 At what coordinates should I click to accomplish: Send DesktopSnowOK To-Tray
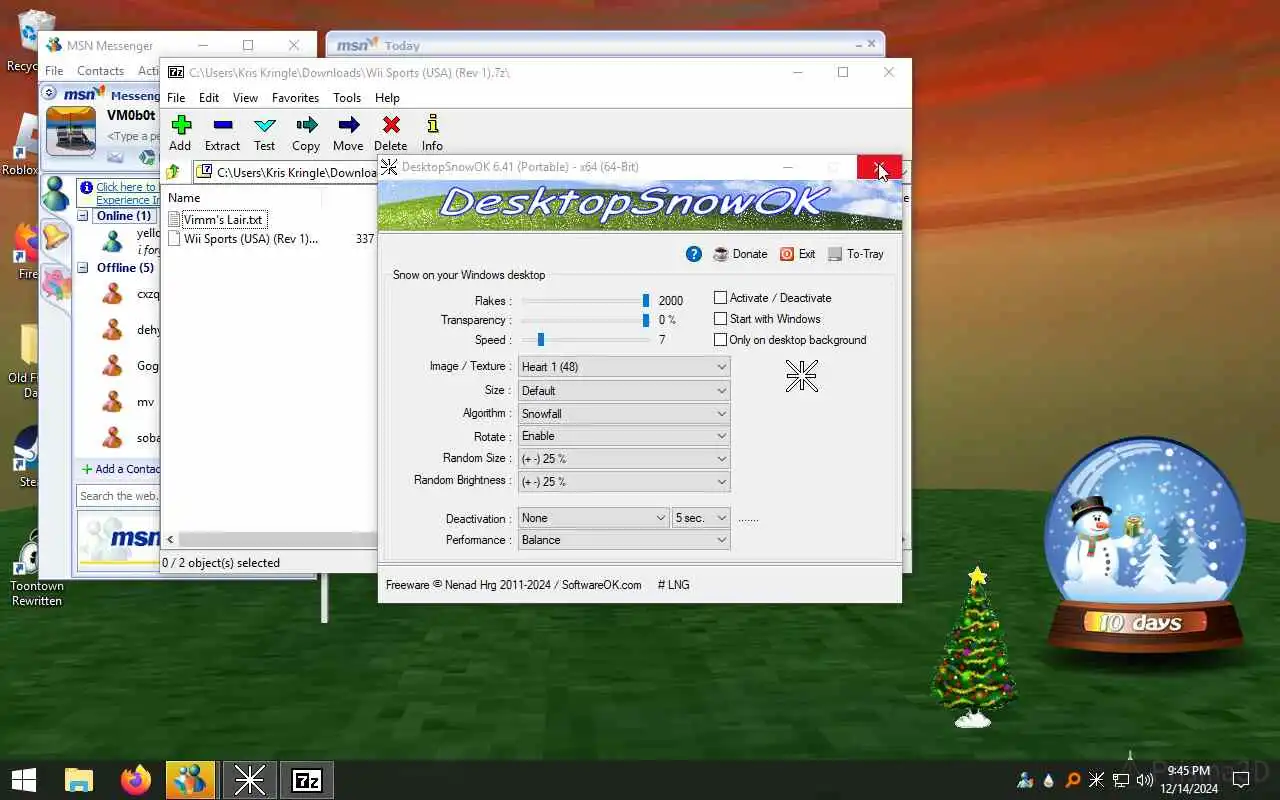(856, 254)
